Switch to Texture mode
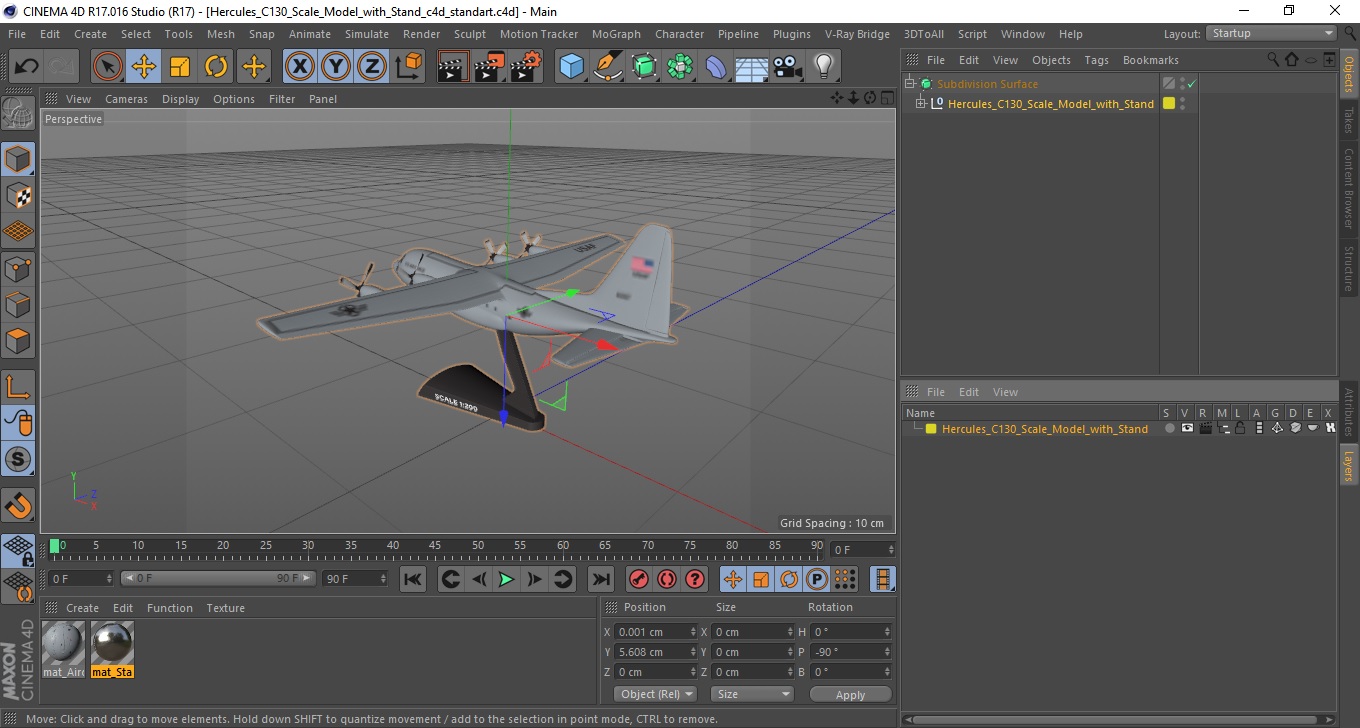This screenshot has width=1360, height=728. click(x=18, y=195)
